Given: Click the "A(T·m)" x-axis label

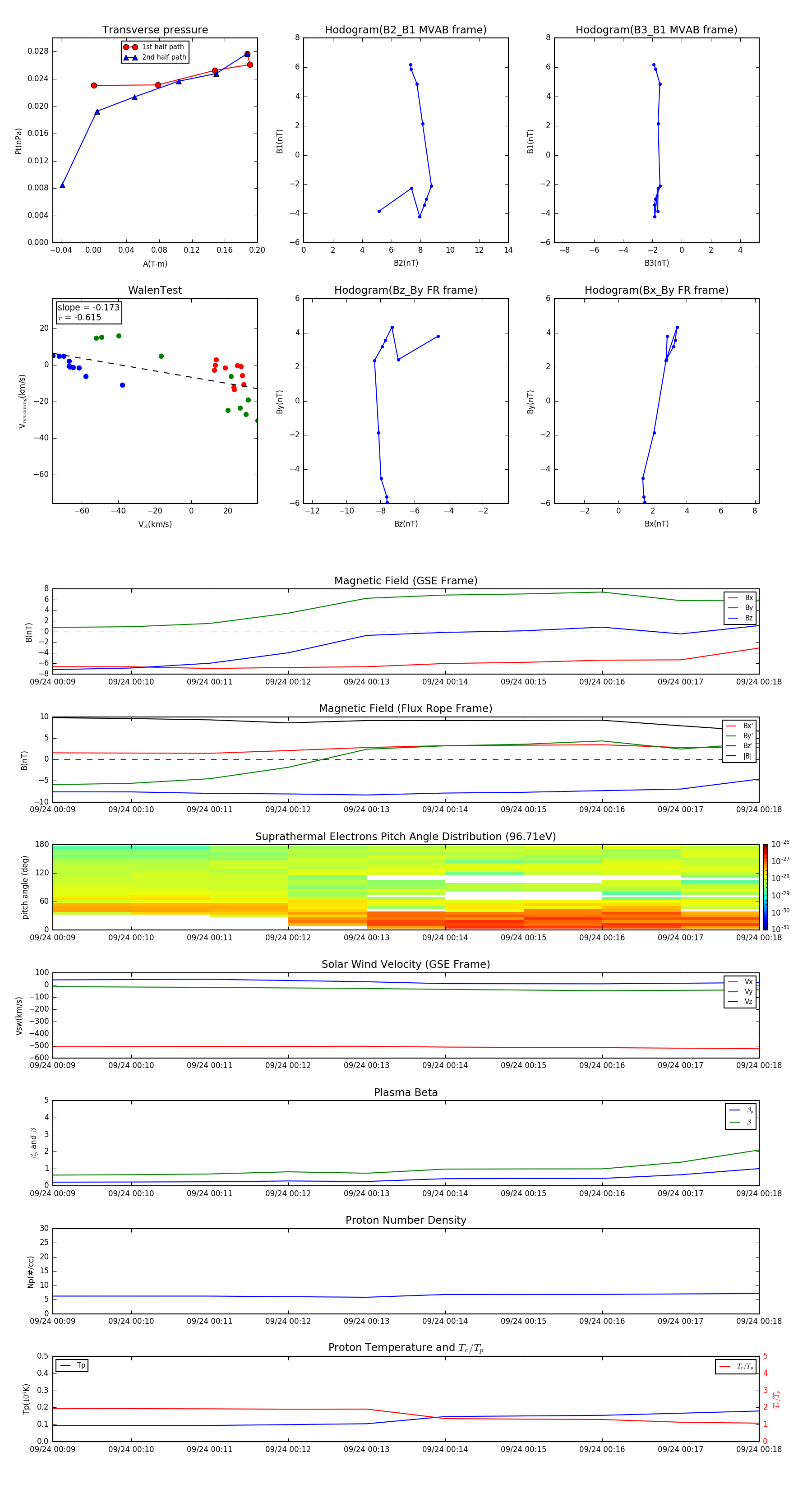Looking at the screenshot, I should click(155, 264).
